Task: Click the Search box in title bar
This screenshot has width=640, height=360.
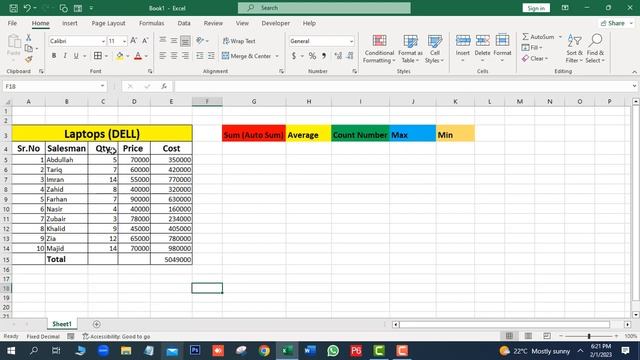Action: (324, 8)
